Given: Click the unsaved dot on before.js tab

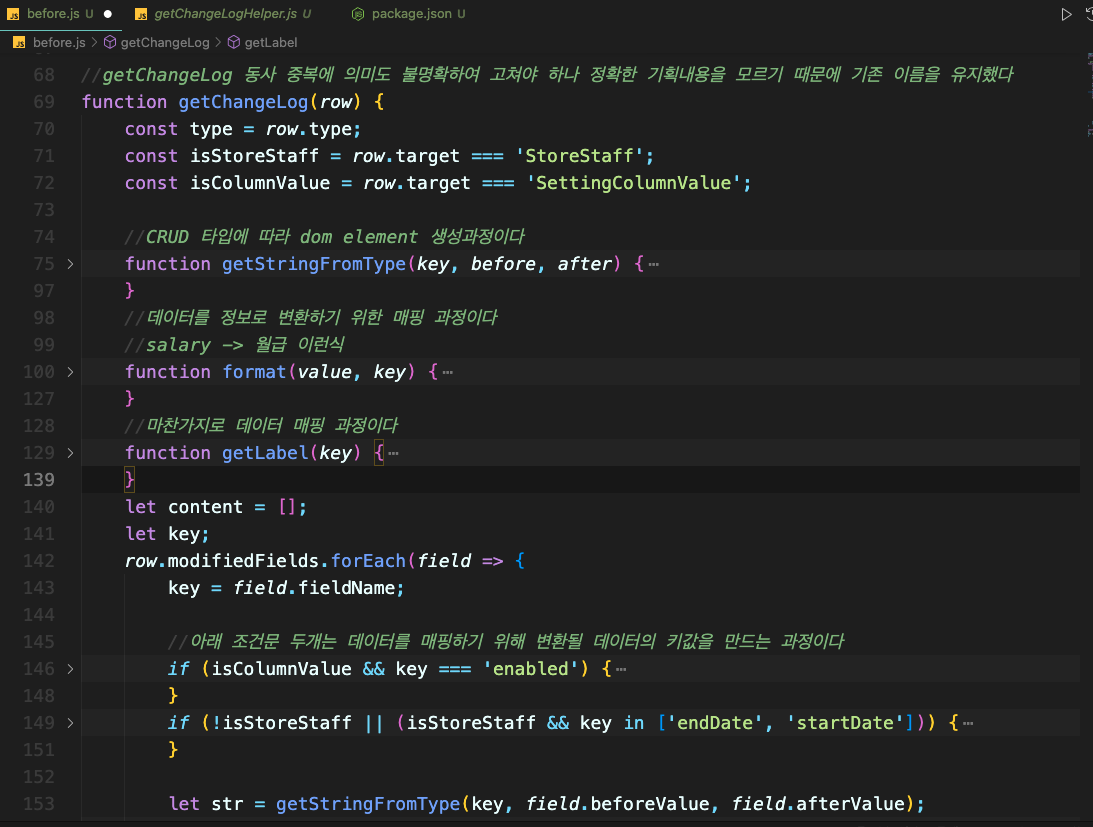Looking at the screenshot, I should 107,14.
